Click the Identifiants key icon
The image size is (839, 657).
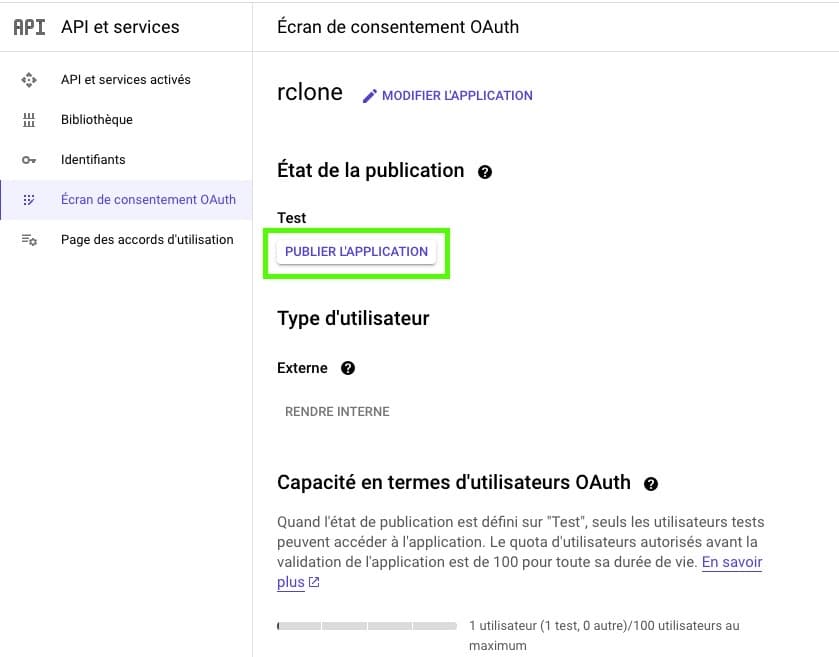[29, 160]
